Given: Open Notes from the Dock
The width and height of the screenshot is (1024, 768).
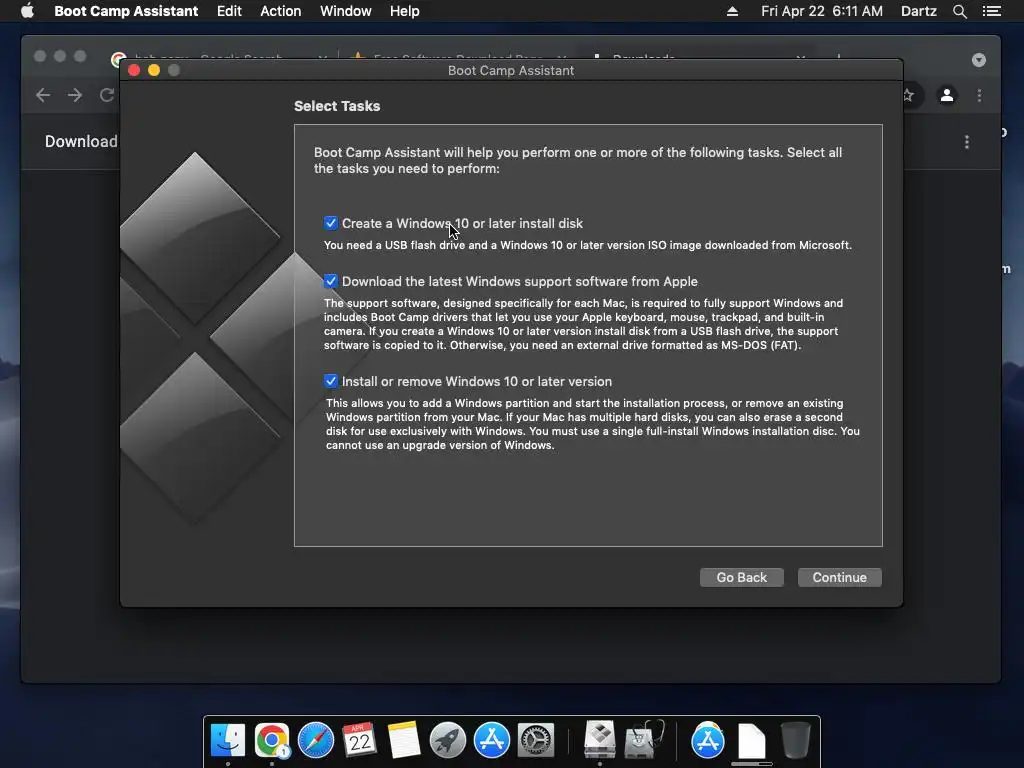Looking at the screenshot, I should (x=404, y=740).
